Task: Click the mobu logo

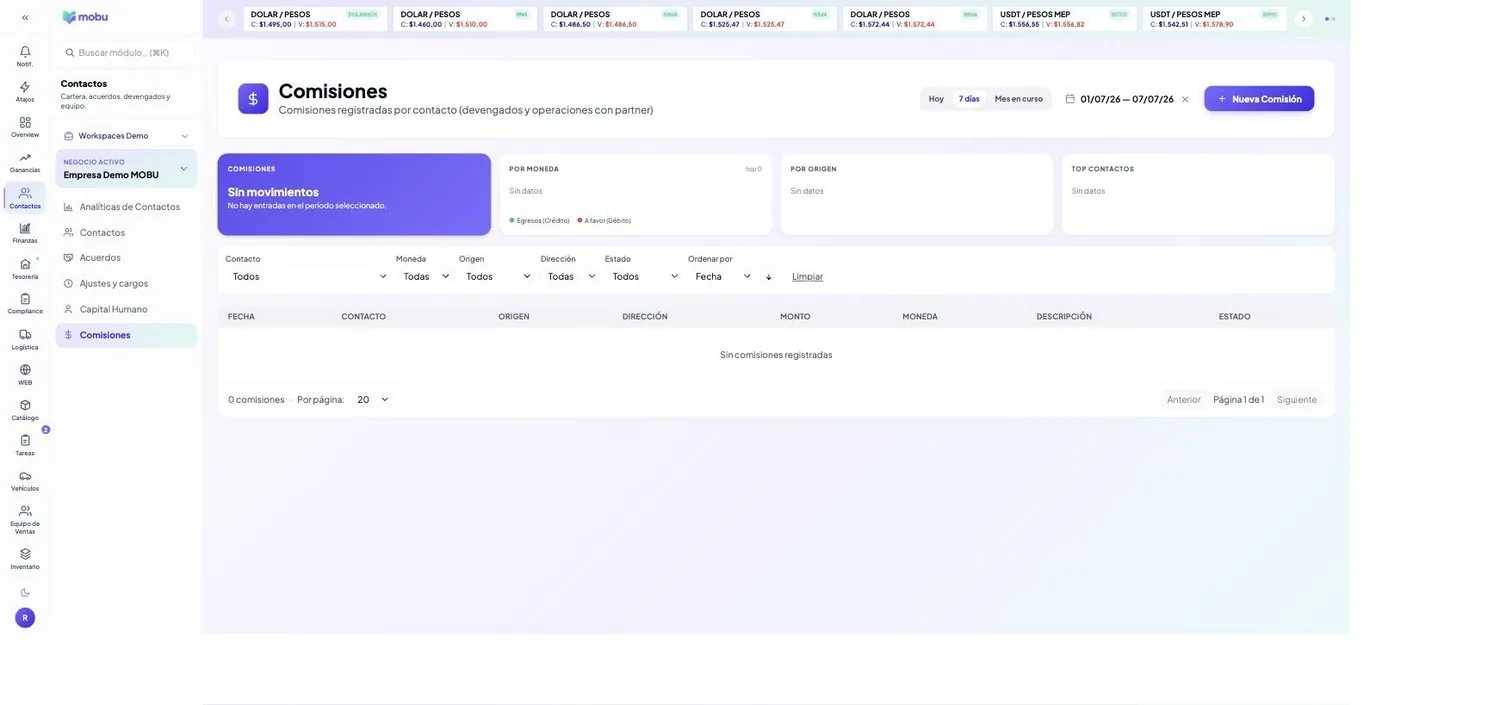Action: [x=85, y=17]
